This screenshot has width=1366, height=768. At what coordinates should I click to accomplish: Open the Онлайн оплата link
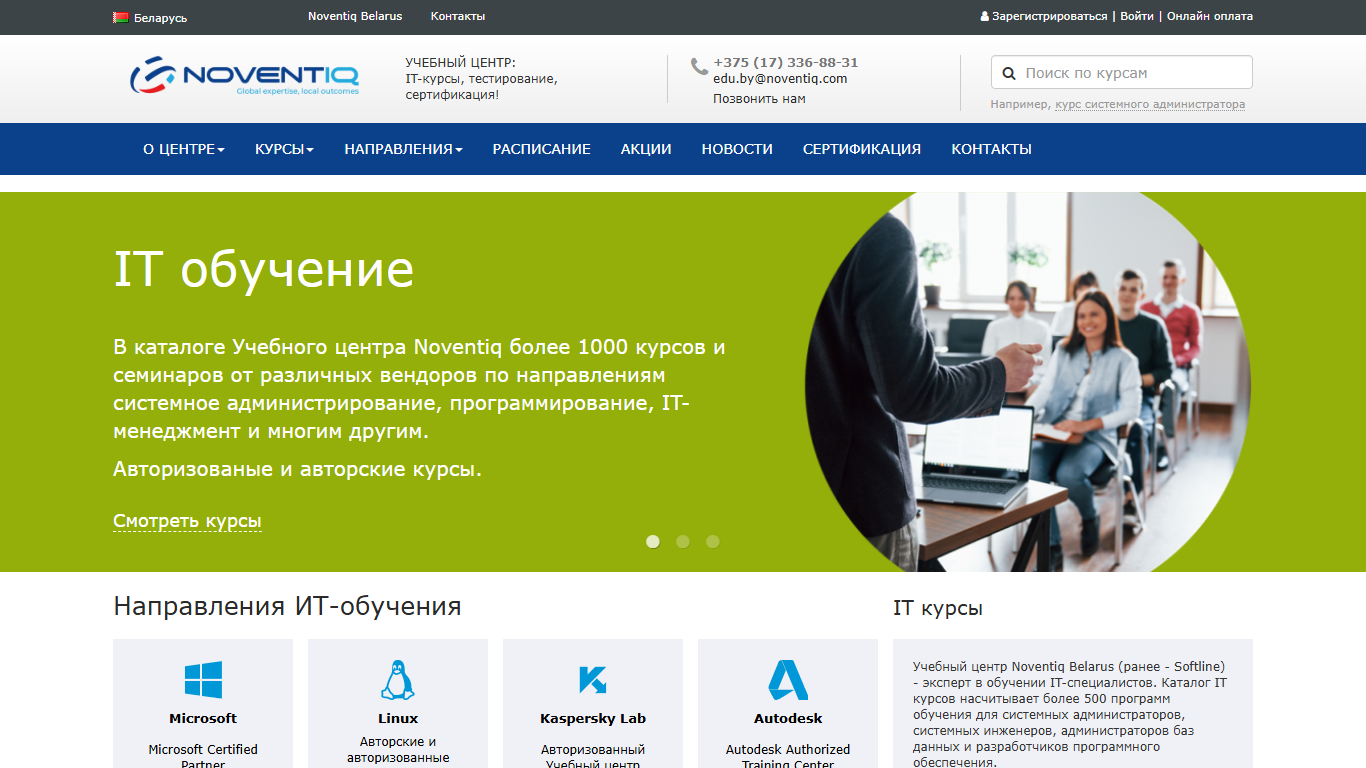click(1210, 16)
